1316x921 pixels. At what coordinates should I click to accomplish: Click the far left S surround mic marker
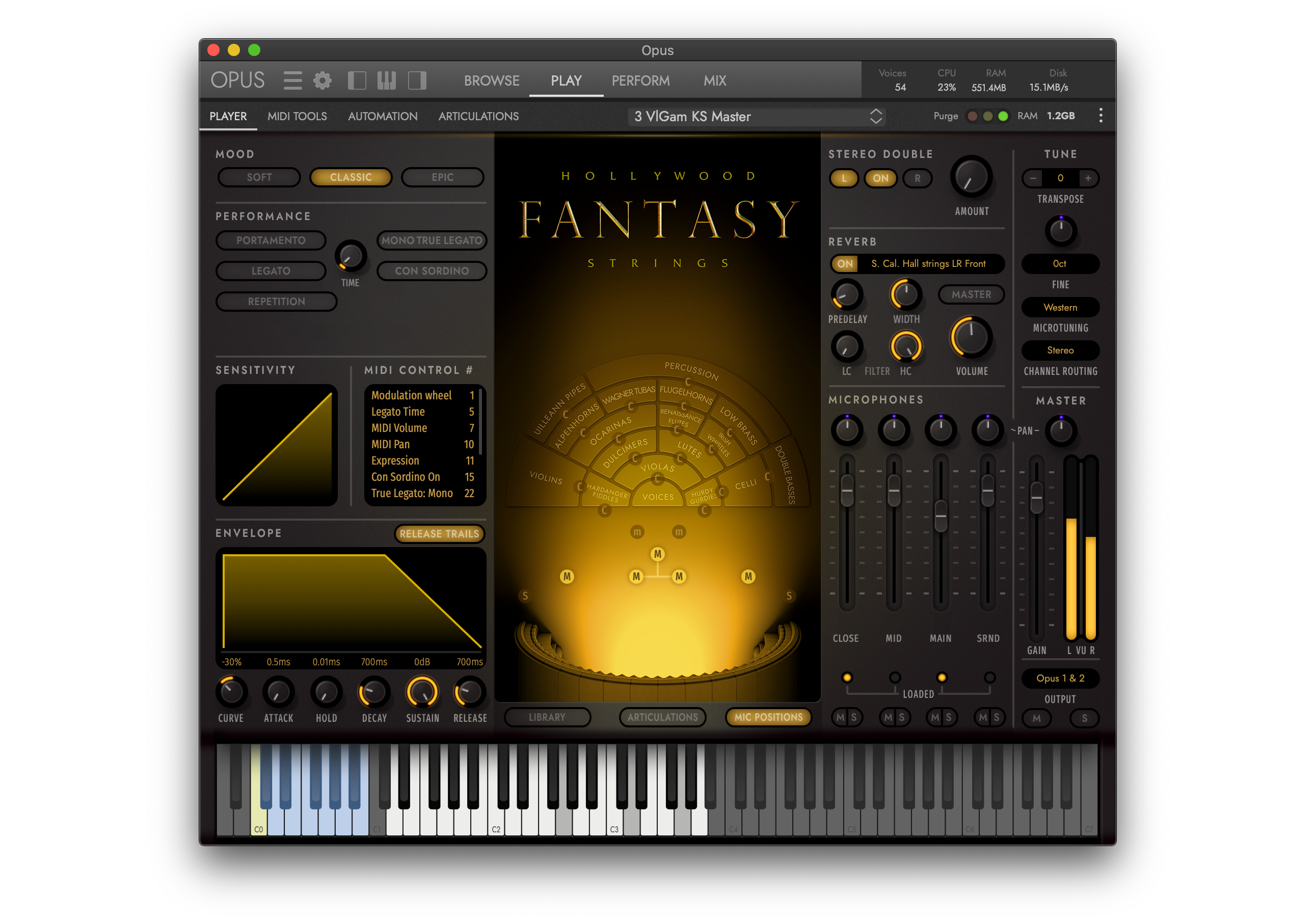[x=525, y=596]
